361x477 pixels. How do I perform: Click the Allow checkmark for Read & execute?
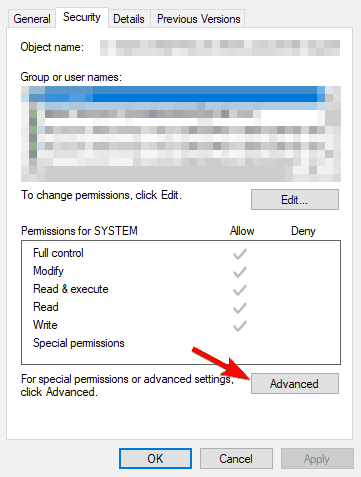(x=240, y=290)
